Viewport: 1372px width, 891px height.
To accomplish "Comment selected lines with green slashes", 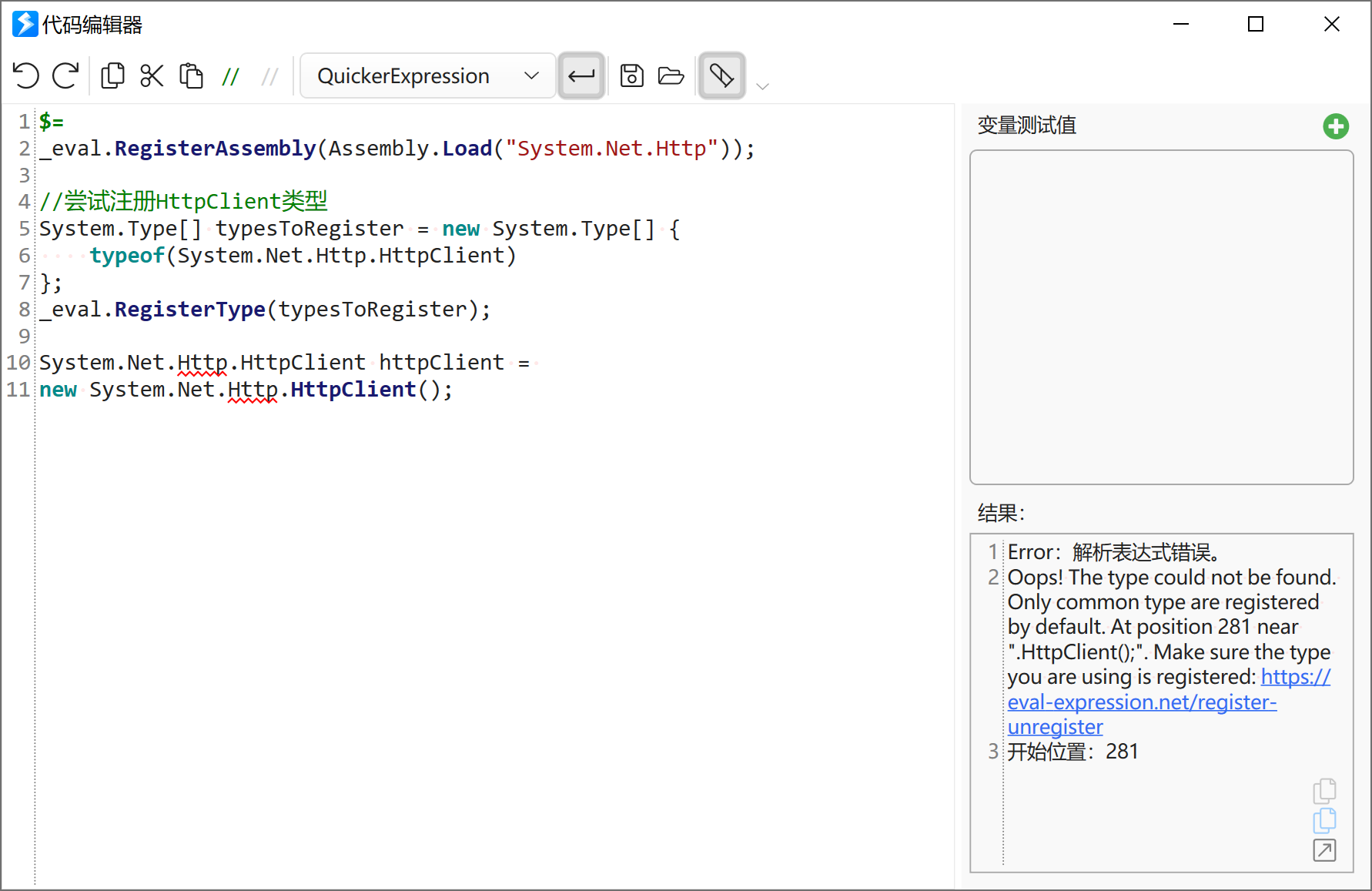I will click(230, 76).
